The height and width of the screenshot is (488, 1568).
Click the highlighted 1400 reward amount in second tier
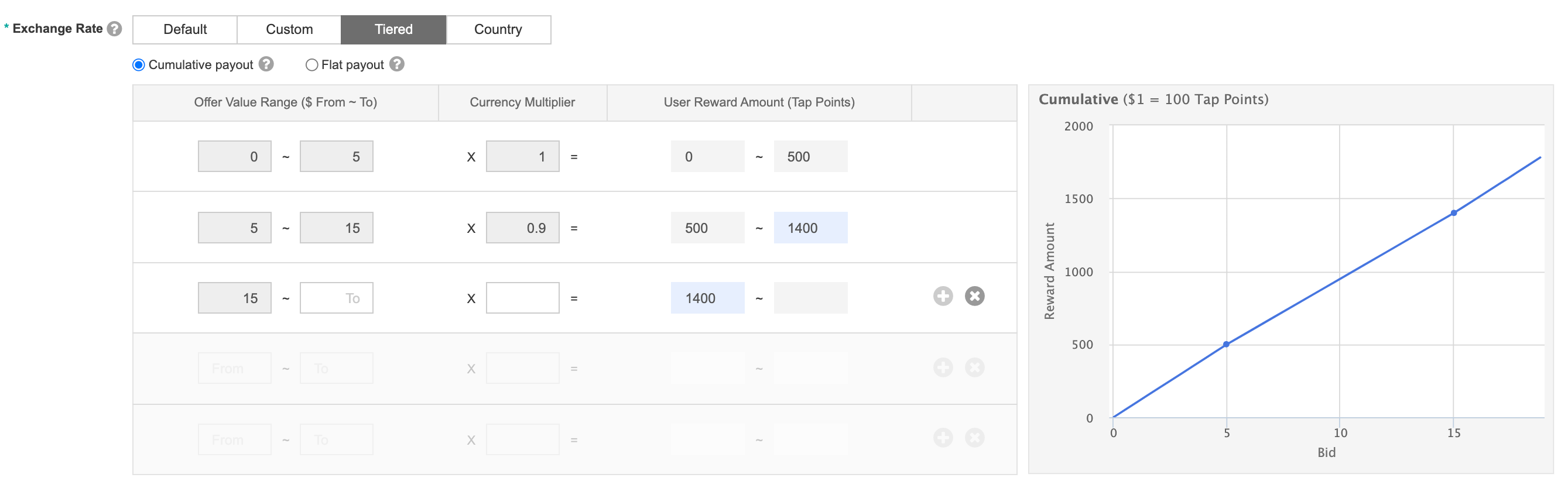[810, 228]
